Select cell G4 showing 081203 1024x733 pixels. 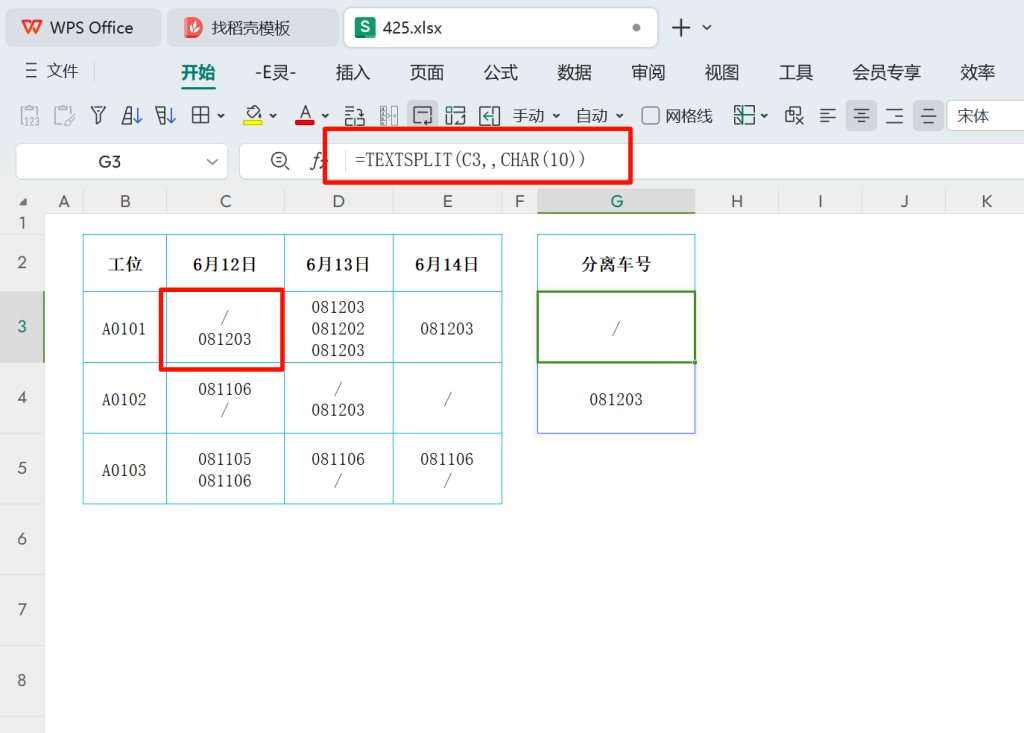click(x=616, y=399)
